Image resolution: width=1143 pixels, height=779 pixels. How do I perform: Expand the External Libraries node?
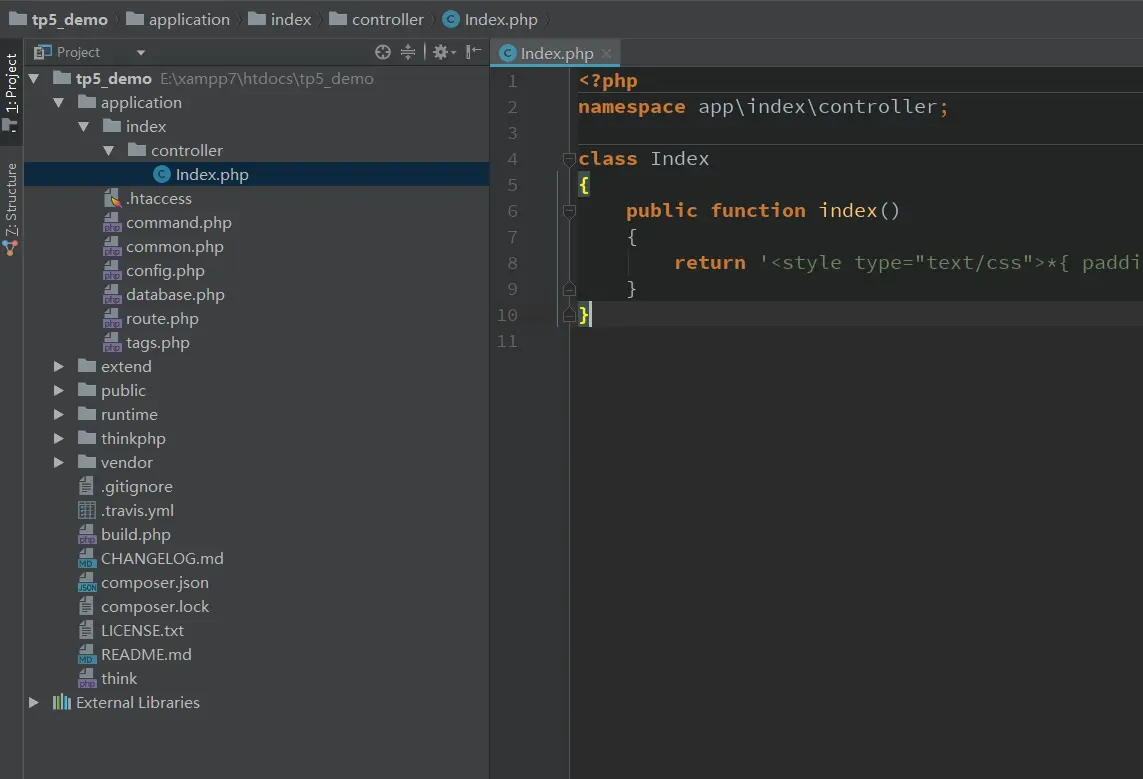34,703
